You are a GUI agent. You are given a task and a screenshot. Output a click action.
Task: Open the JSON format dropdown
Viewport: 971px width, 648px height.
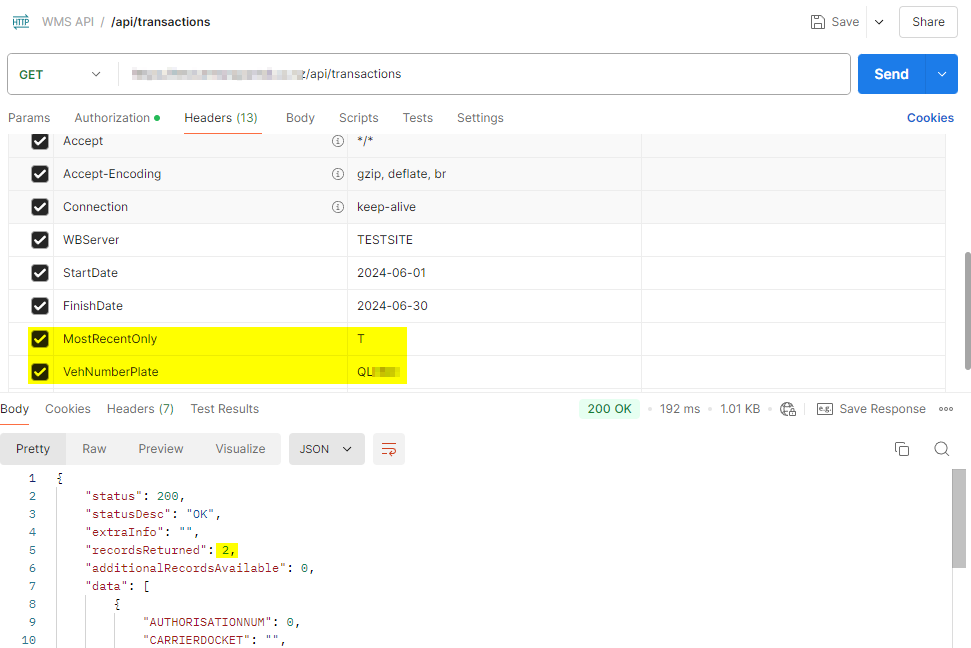326,449
